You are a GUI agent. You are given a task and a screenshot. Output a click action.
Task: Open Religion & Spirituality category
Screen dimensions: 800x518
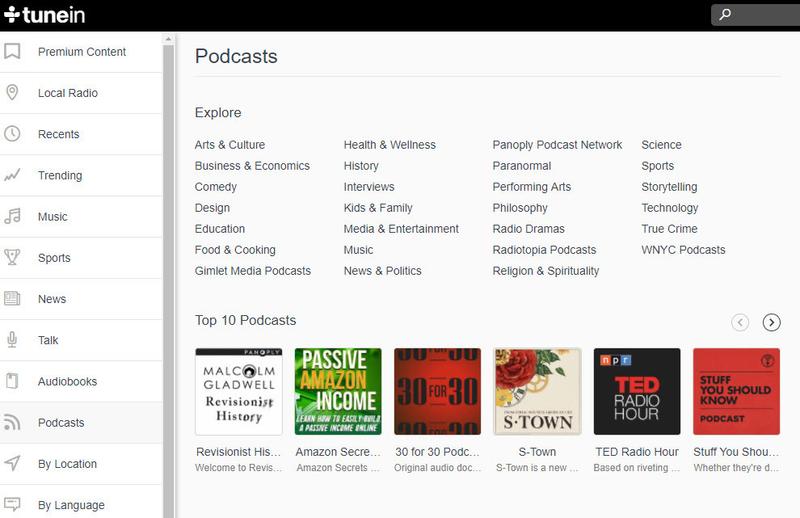(545, 270)
